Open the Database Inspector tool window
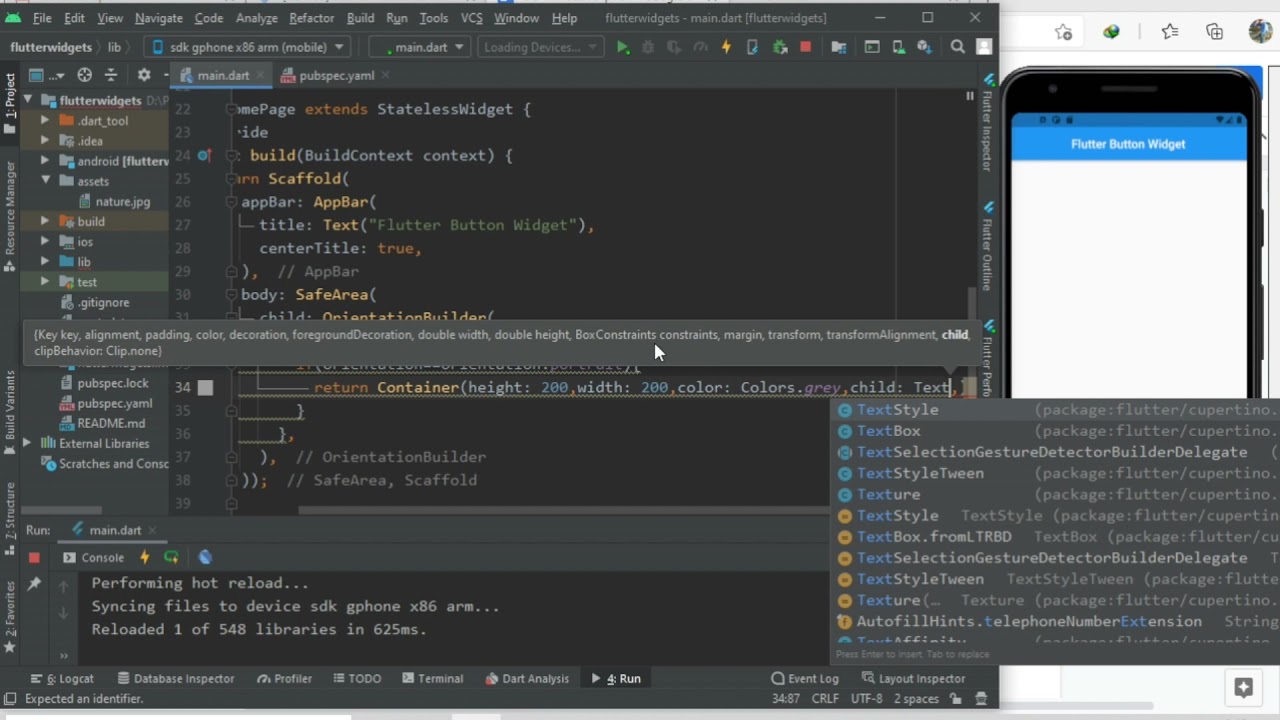The width and height of the screenshot is (1280, 720). click(x=175, y=679)
